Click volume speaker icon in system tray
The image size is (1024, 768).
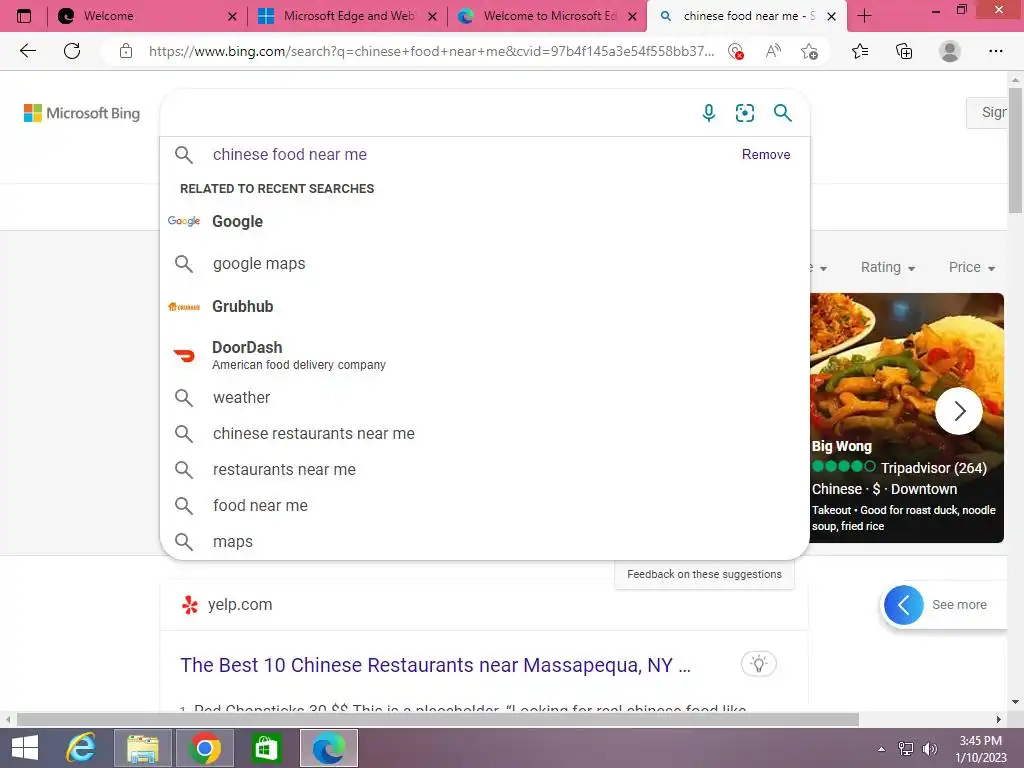pyautogui.click(x=930, y=749)
